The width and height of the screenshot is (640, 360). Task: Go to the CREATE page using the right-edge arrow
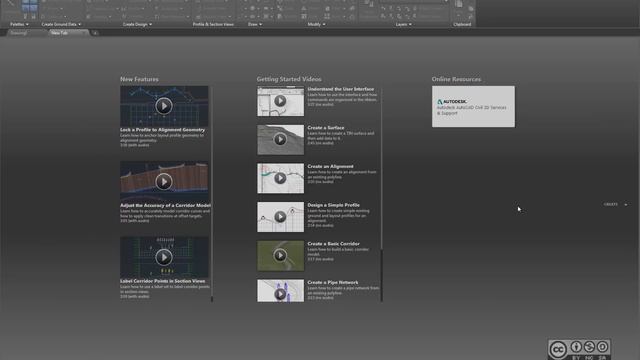pyautogui.click(x=626, y=204)
